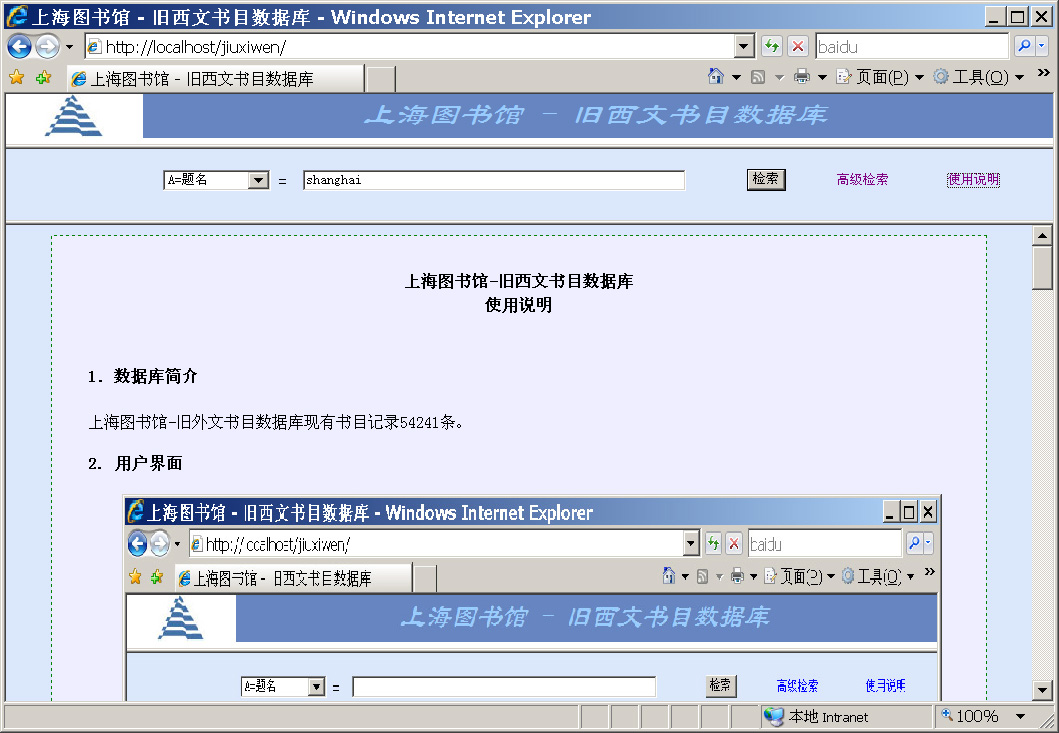Open the 页面(P) menu
1059x733 pixels.
(880, 77)
